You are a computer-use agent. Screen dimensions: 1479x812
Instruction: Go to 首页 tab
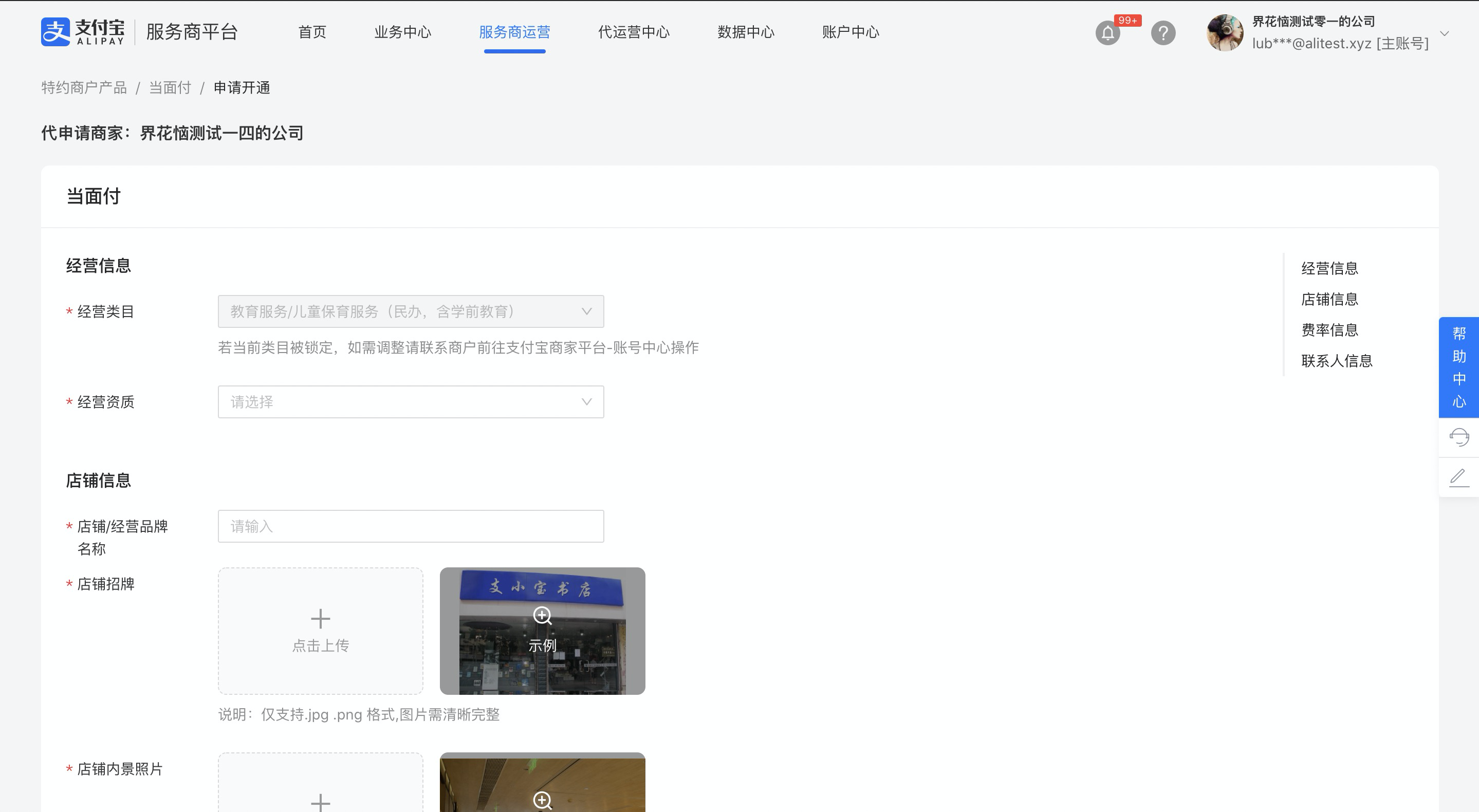(312, 32)
